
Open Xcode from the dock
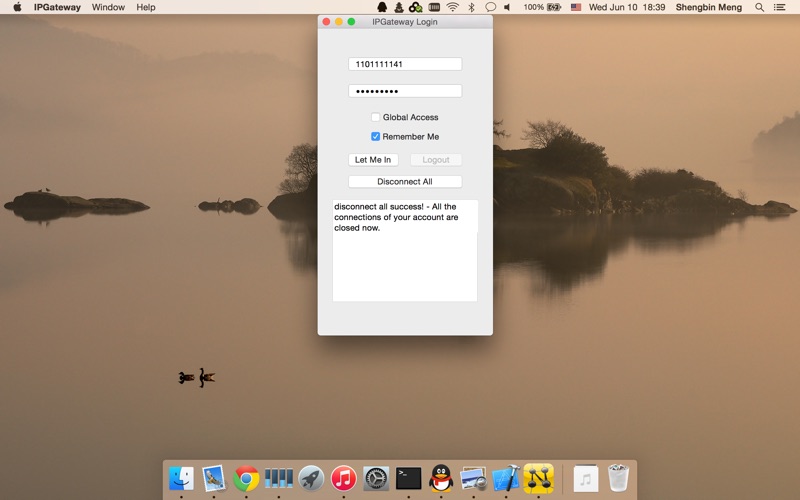tap(506, 479)
